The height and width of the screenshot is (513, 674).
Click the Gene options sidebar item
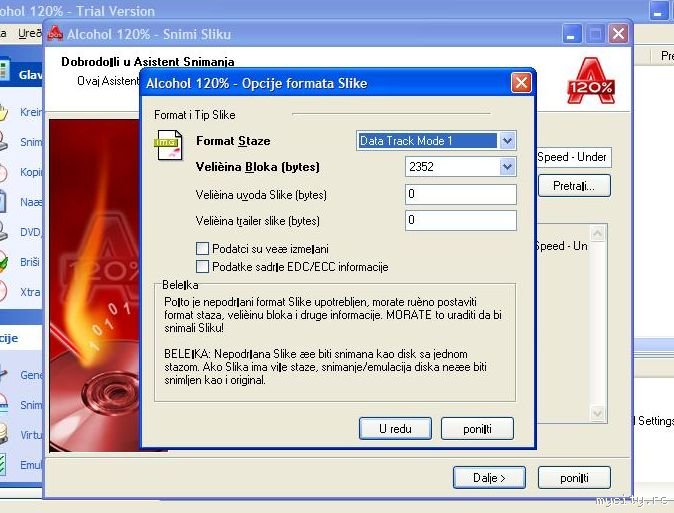[31, 375]
